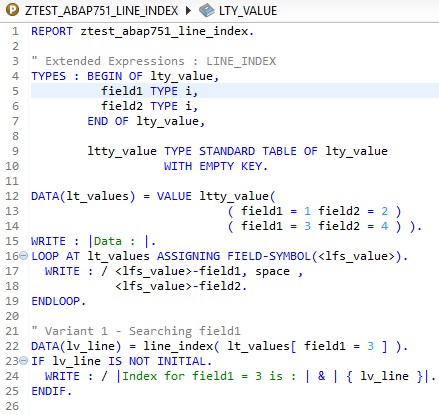Click 'lty_value,' on the TYPES line 4
This screenshot has height=415, width=439.
coord(185,76)
